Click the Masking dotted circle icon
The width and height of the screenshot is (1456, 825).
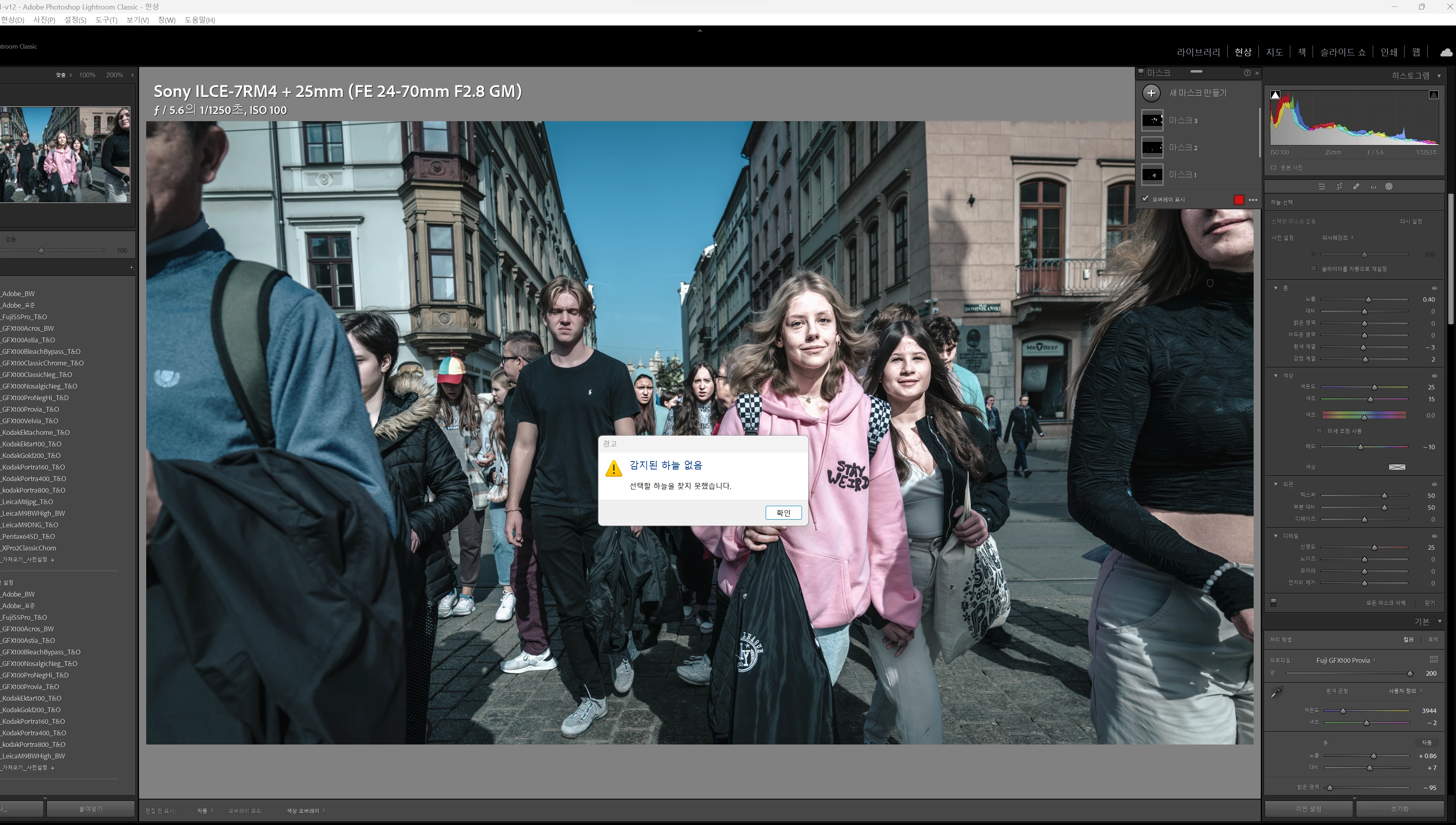pos(1389,187)
